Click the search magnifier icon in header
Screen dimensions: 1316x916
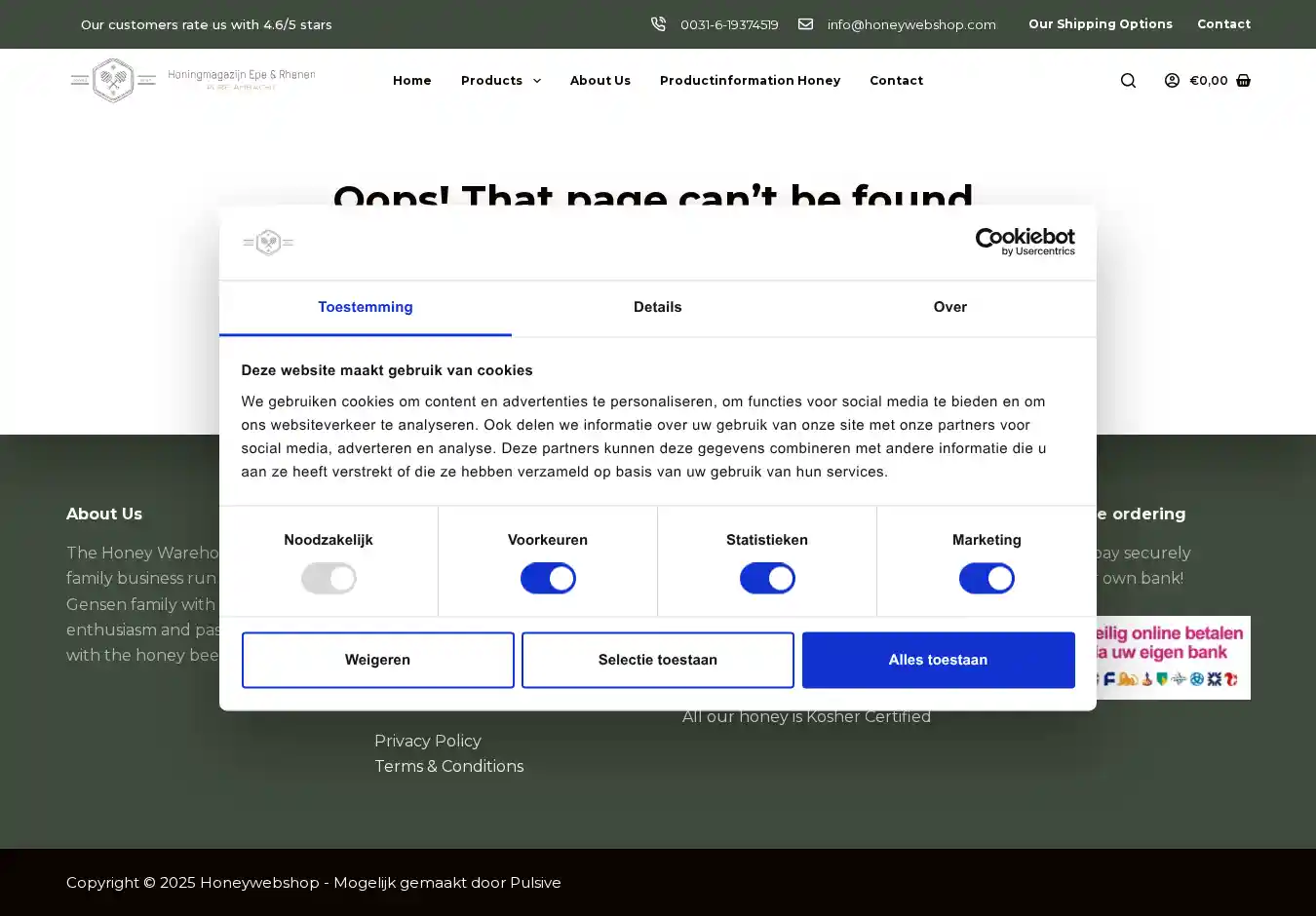1128,81
